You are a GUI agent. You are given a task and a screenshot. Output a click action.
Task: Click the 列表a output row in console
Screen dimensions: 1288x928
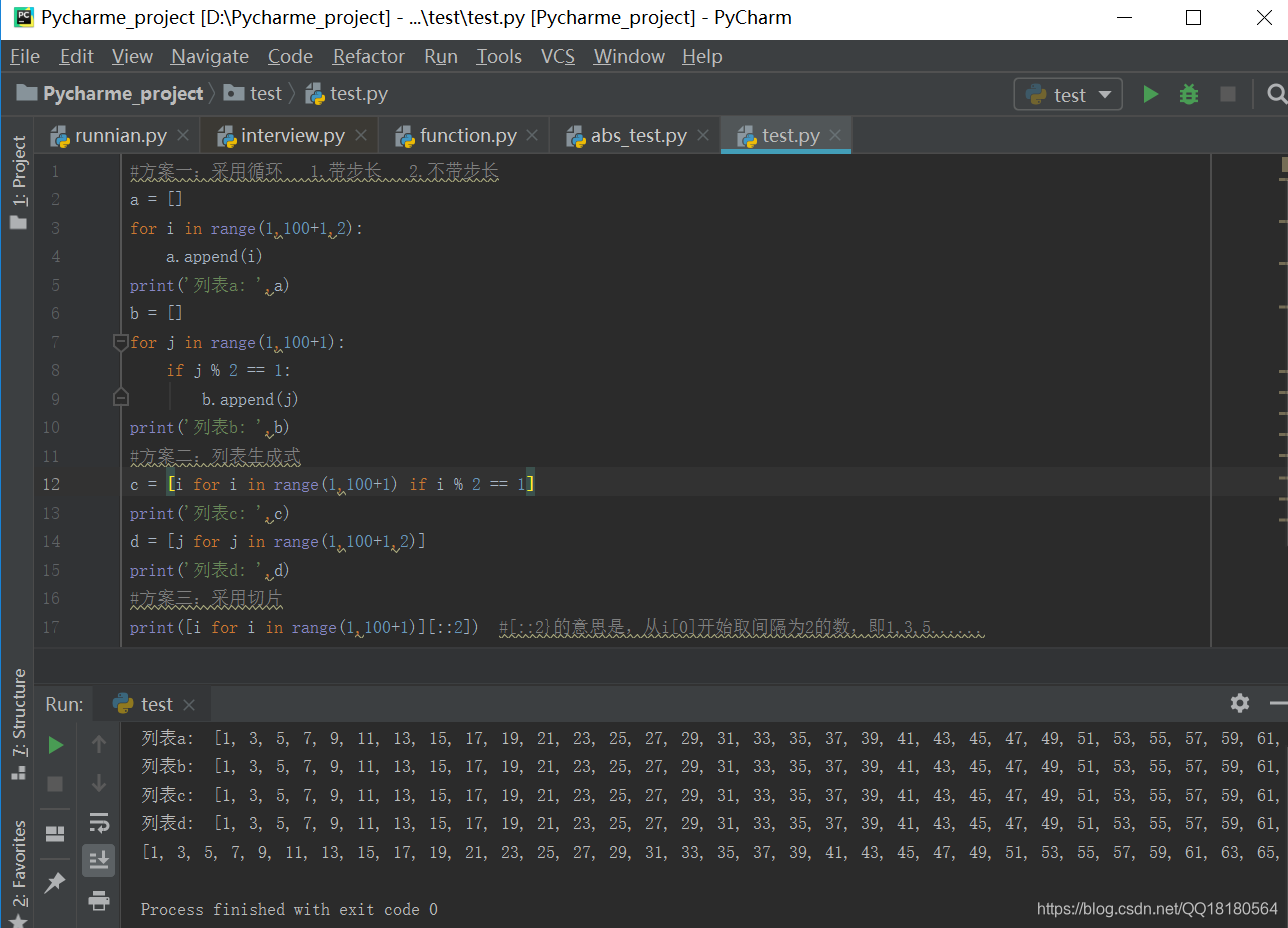coord(710,738)
